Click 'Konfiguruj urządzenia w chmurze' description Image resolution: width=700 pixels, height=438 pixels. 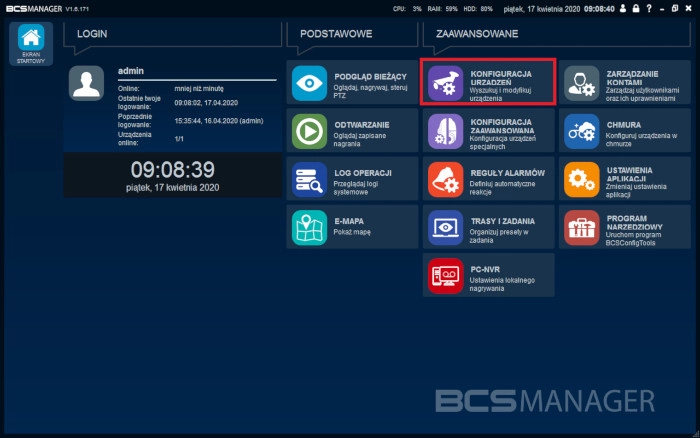(x=642, y=140)
